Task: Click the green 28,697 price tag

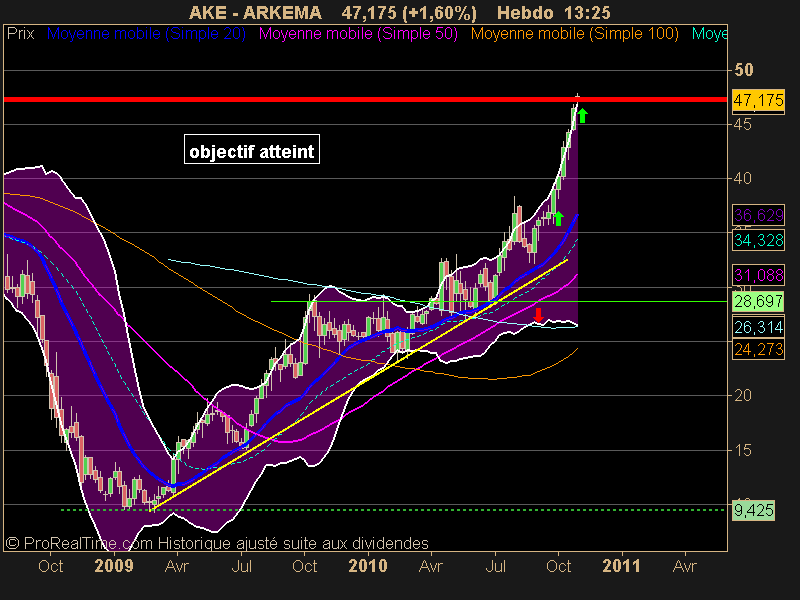Action: click(758, 301)
